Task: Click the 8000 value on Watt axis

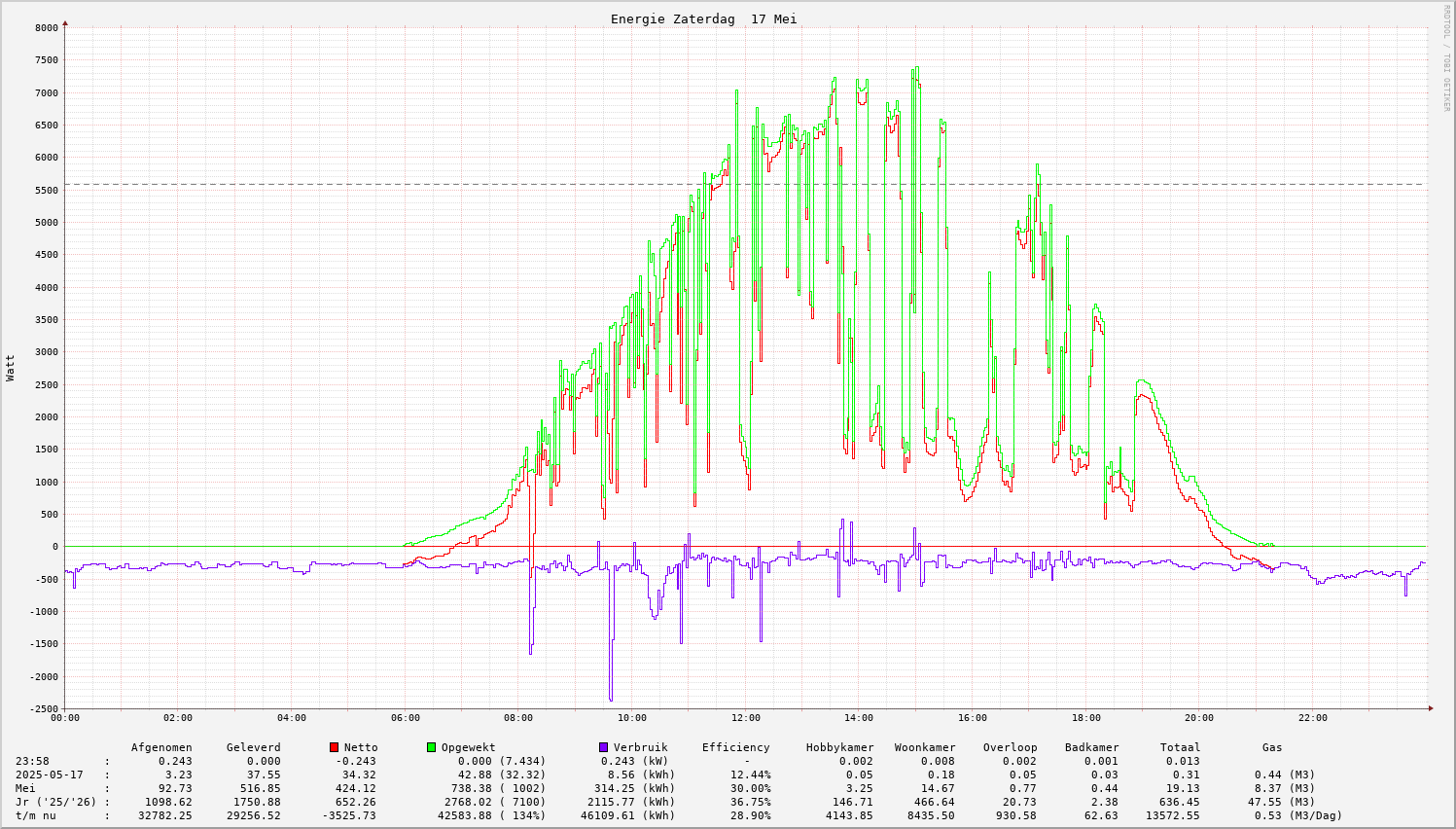Action: coord(47,27)
